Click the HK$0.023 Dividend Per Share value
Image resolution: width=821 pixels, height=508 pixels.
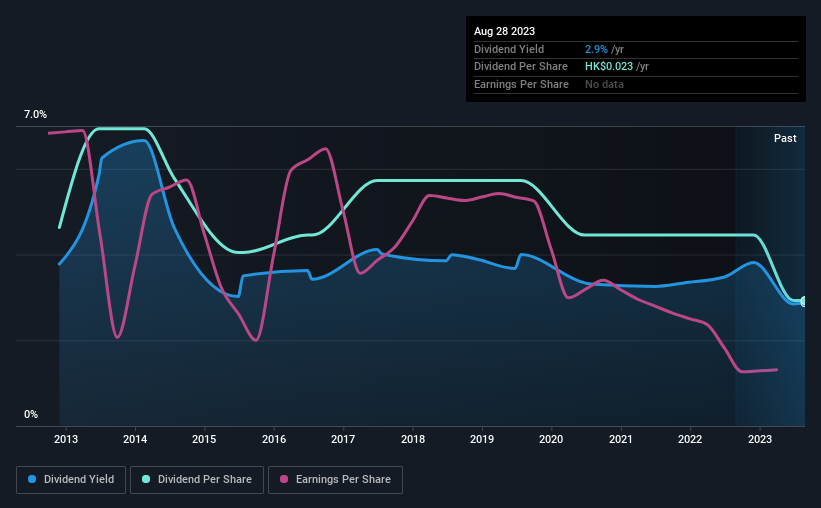point(609,67)
